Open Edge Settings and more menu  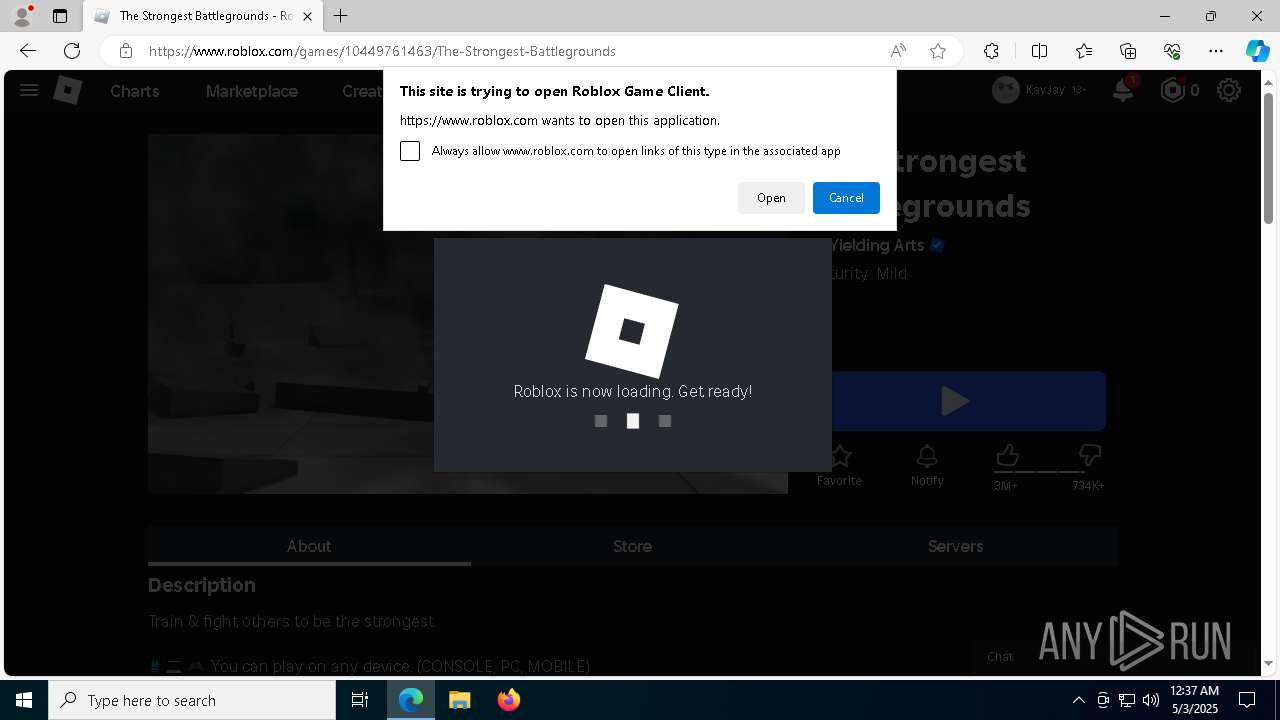(x=1216, y=51)
